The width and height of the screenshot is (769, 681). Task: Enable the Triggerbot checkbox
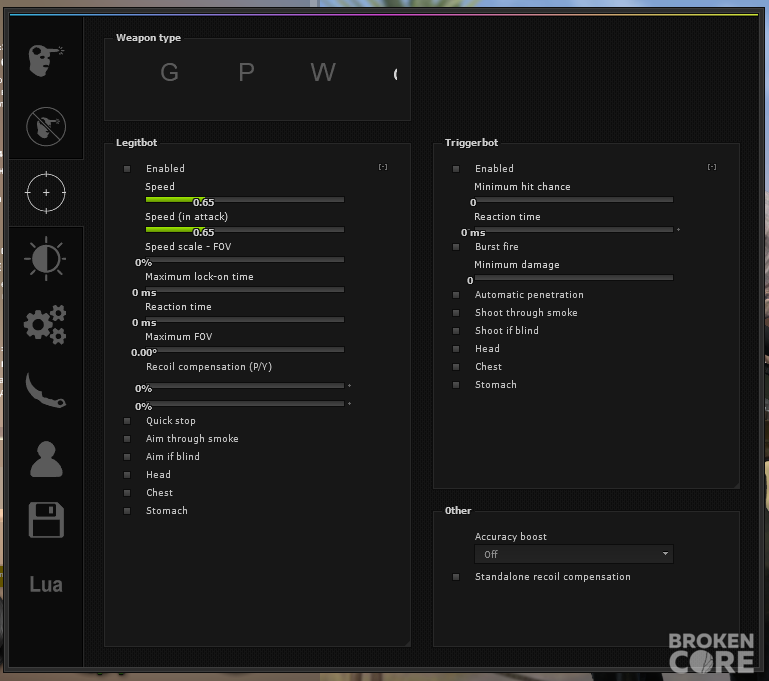456,169
